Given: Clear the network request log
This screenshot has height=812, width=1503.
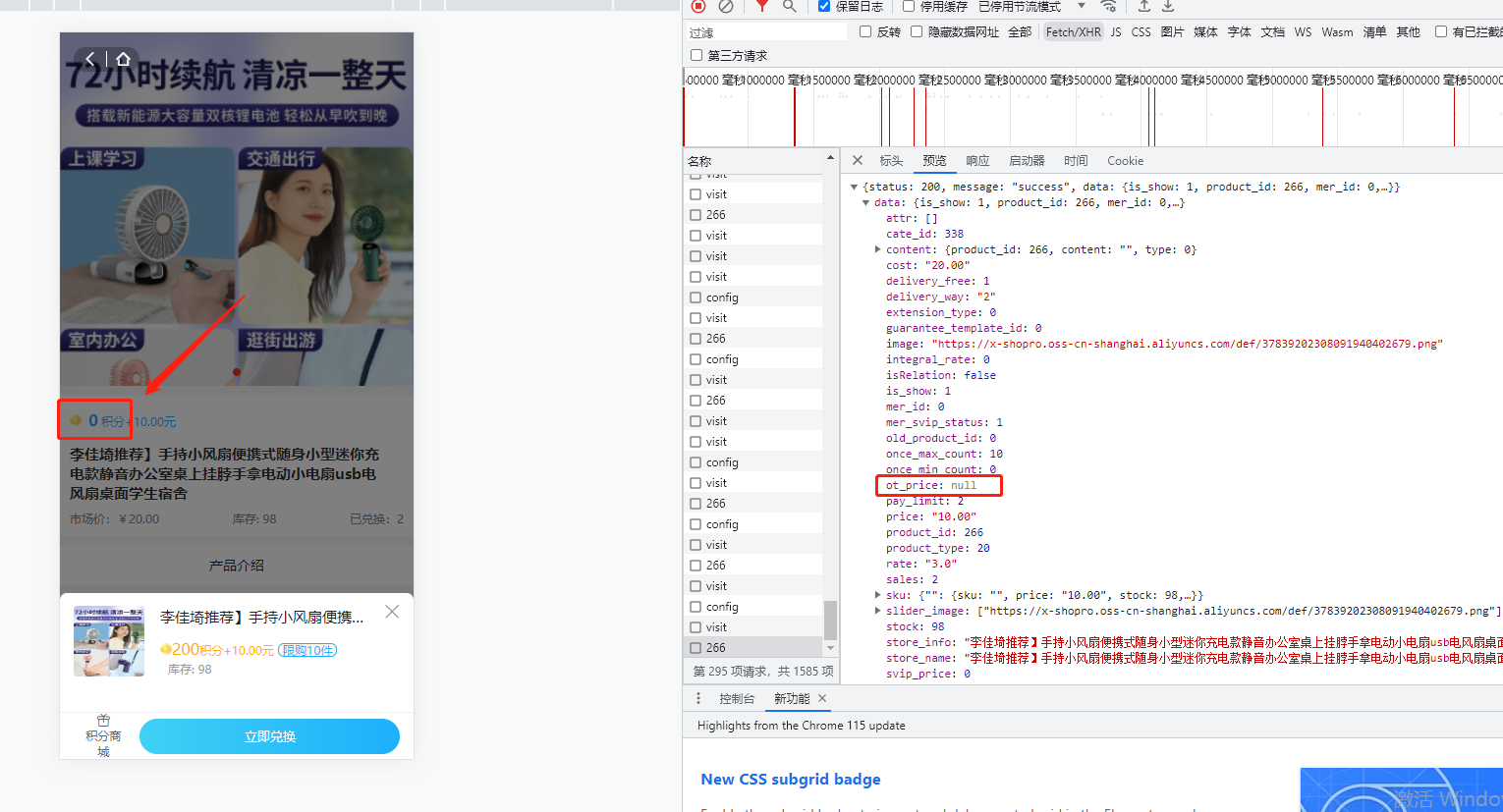Looking at the screenshot, I should (x=726, y=6).
